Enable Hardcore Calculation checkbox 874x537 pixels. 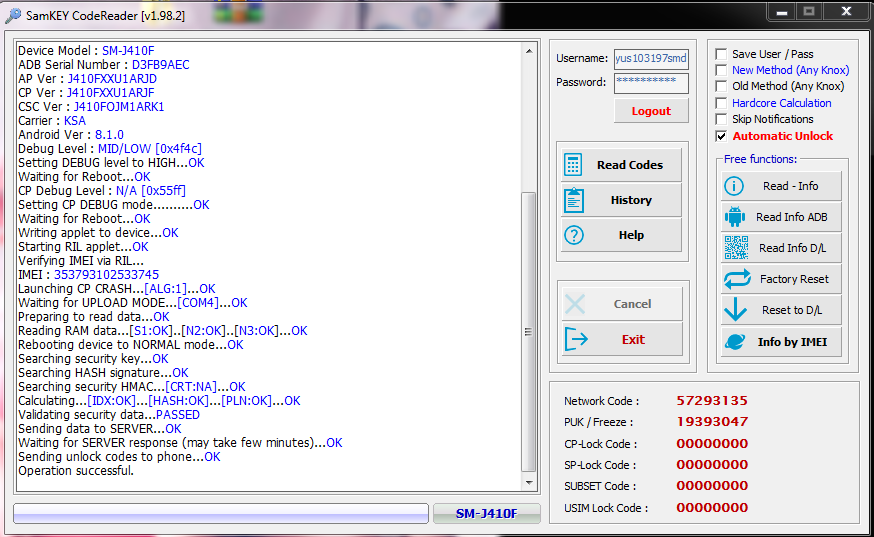[721, 103]
